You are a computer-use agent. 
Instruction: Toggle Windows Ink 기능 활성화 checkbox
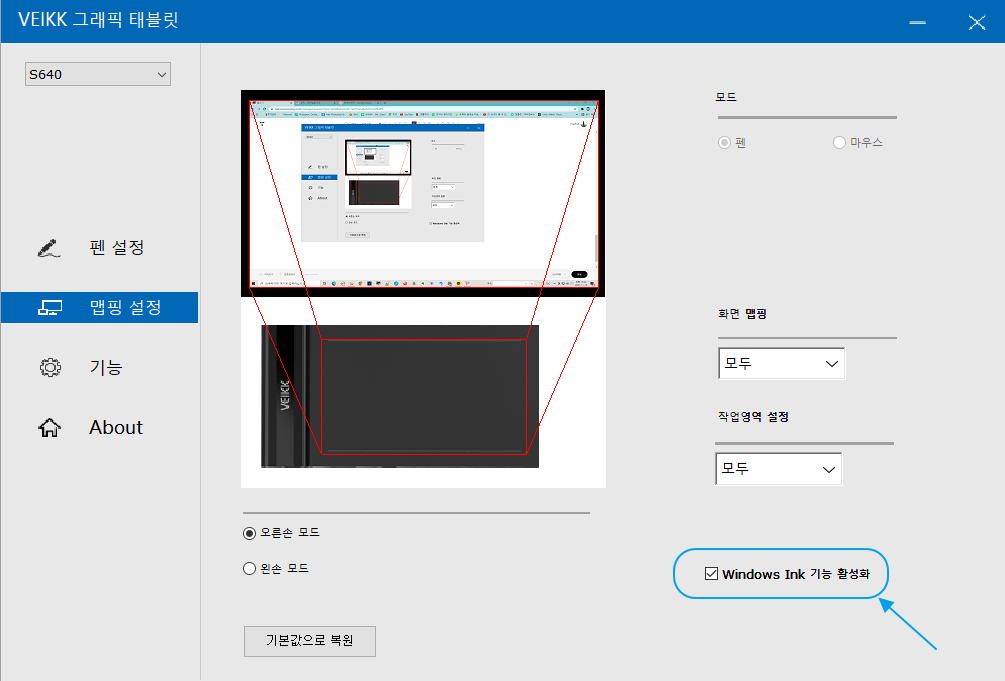tap(711, 573)
